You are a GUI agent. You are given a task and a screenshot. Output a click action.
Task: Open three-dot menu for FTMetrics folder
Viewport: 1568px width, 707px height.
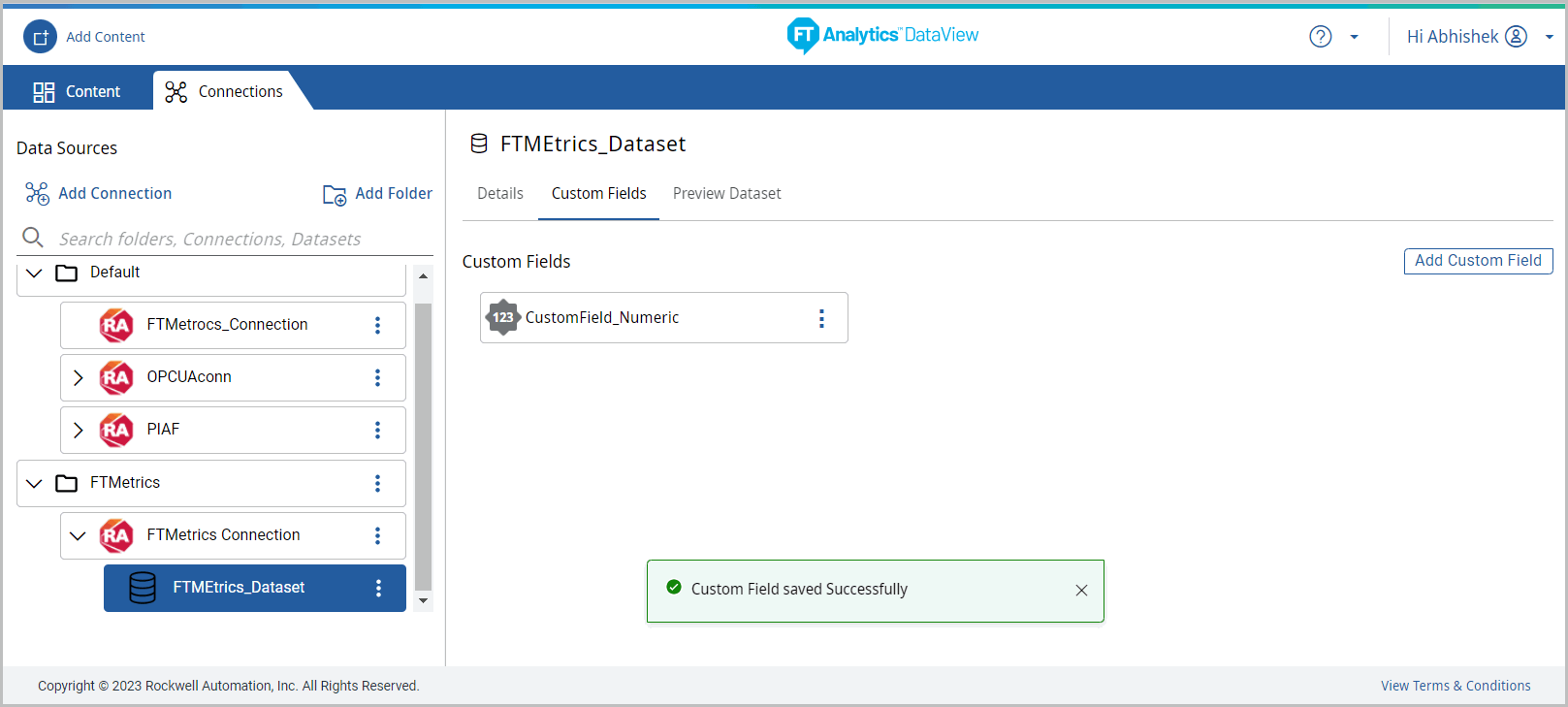pyautogui.click(x=377, y=483)
